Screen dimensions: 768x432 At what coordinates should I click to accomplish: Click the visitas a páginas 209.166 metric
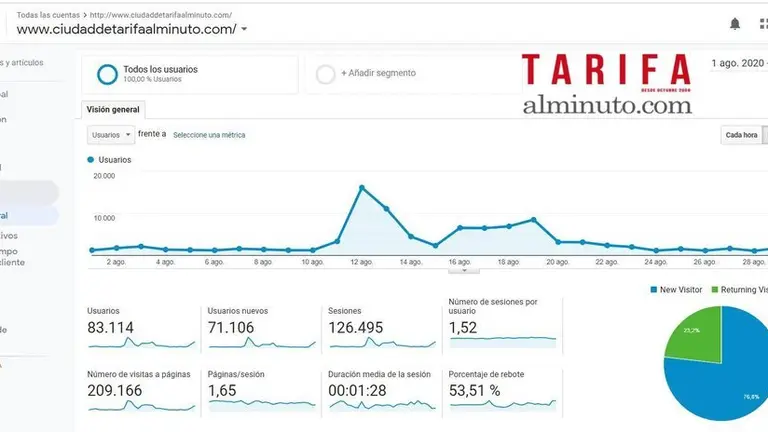coord(142,392)
